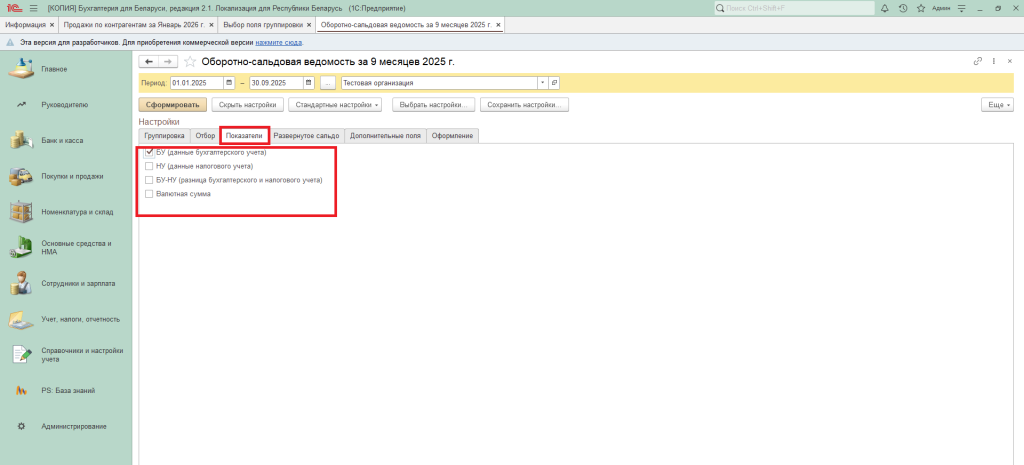Enable НУ (данные налогового учета) checkbox
1024x465 pixels.
(x=149, y=166)
